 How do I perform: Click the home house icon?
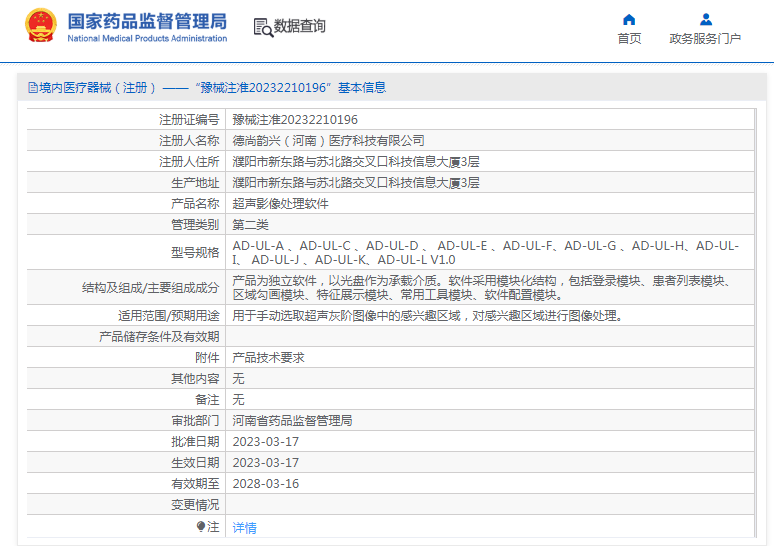pyautogui.click(x=629, y=20)
